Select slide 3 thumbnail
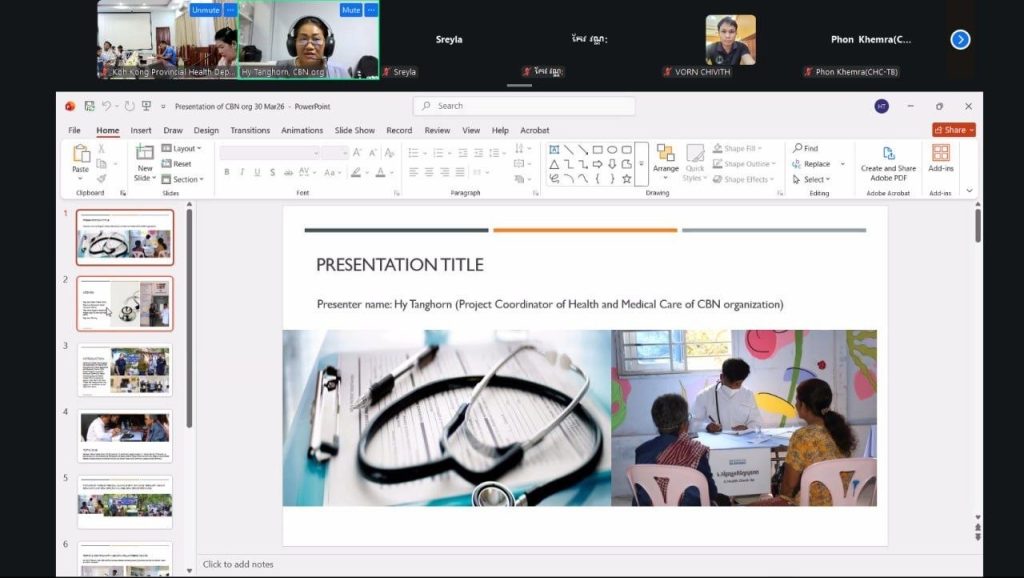 125,369
